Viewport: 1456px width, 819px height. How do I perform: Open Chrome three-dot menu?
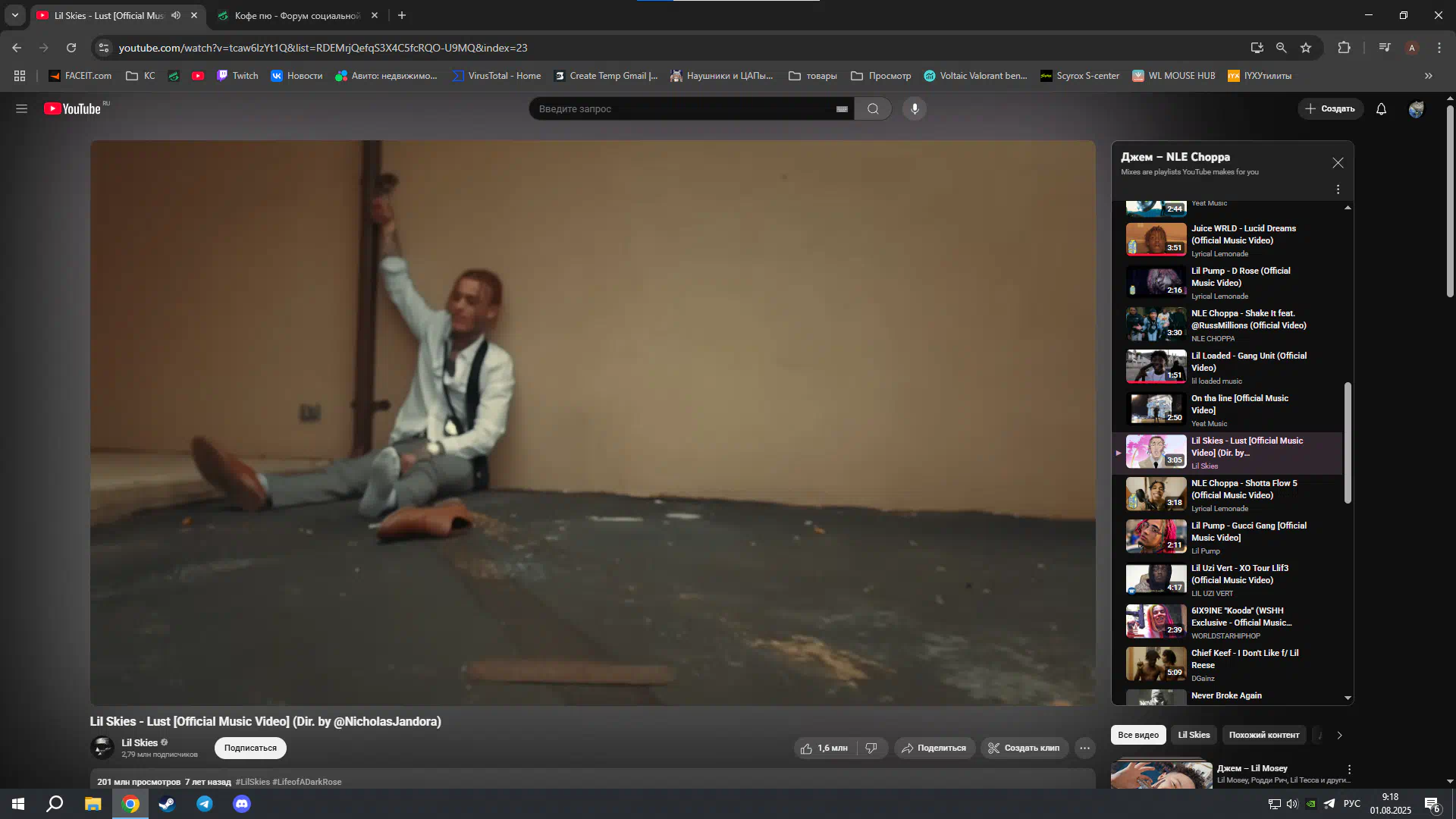coord(1439,48)
